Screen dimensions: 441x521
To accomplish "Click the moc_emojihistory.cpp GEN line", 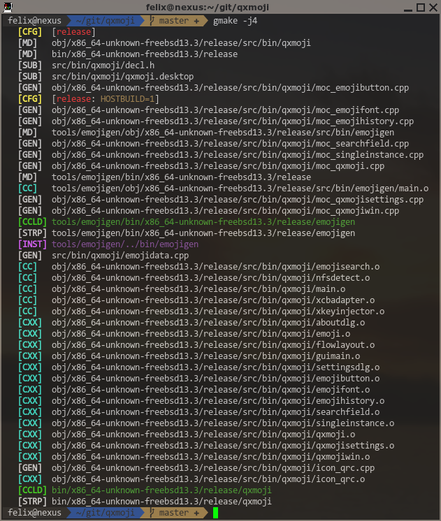I will pyautogui.click(x=216, y=121).
